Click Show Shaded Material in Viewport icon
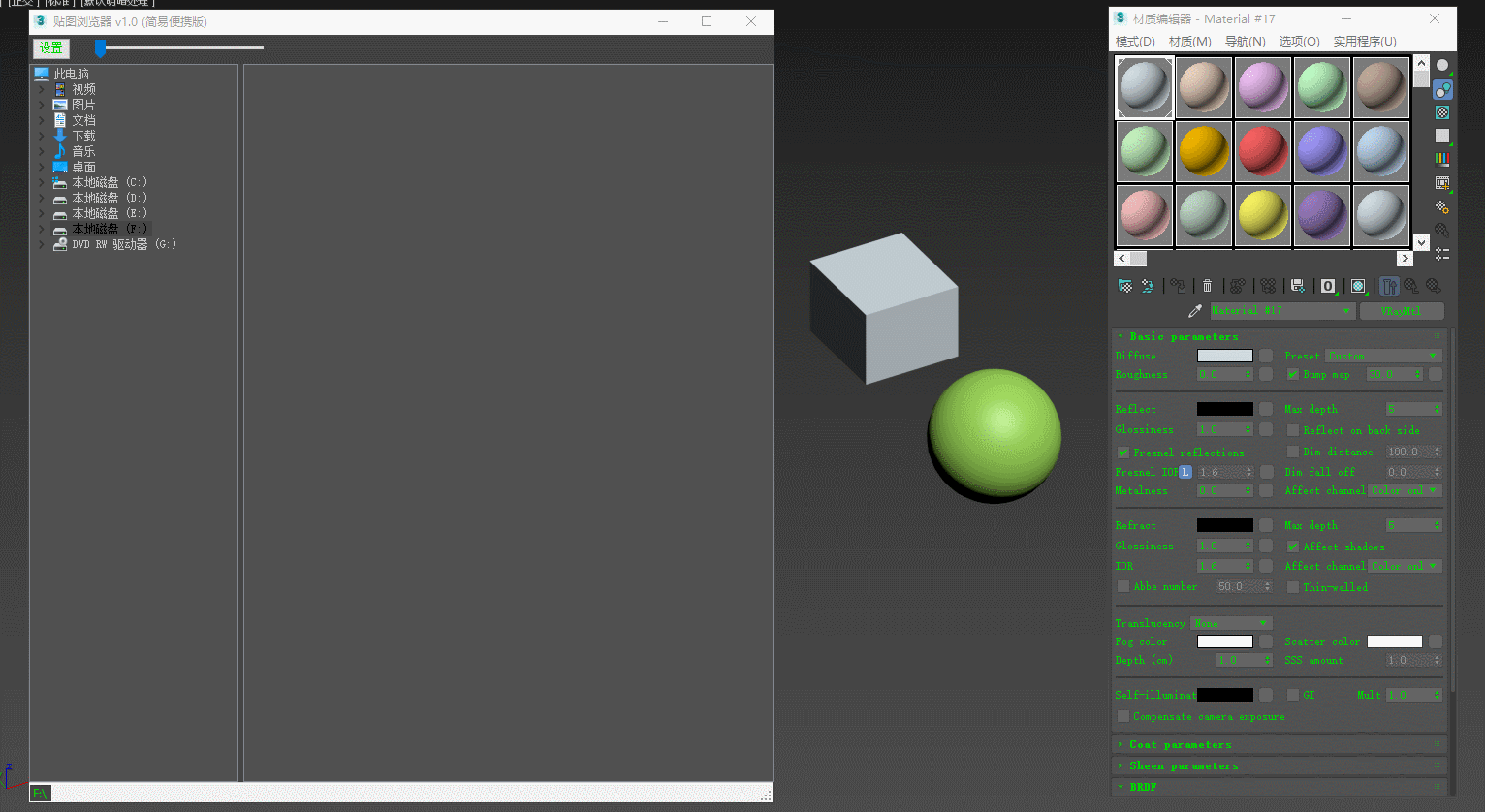1485x812 pixels. click(1358, 286)
